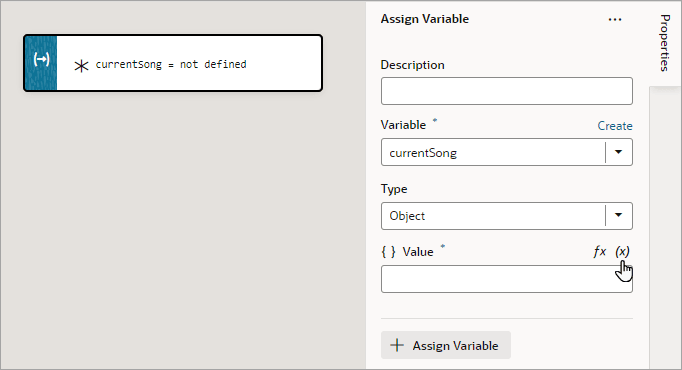Click the Assign Variable panel heading
Viewport: 682px width, 370px height.
[425, 19]
